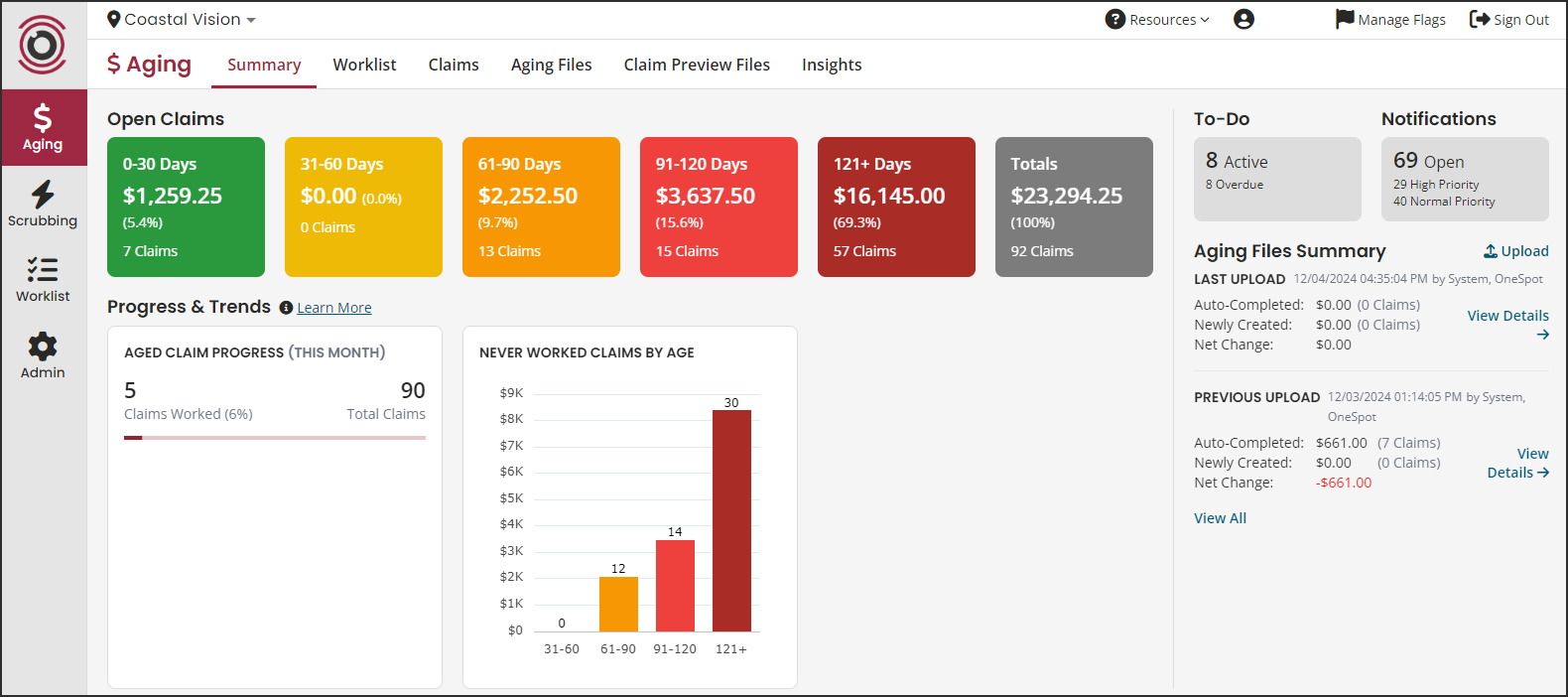Click the Learn More link
This screenshot has height=697, width=1568.
click(334, 308)
